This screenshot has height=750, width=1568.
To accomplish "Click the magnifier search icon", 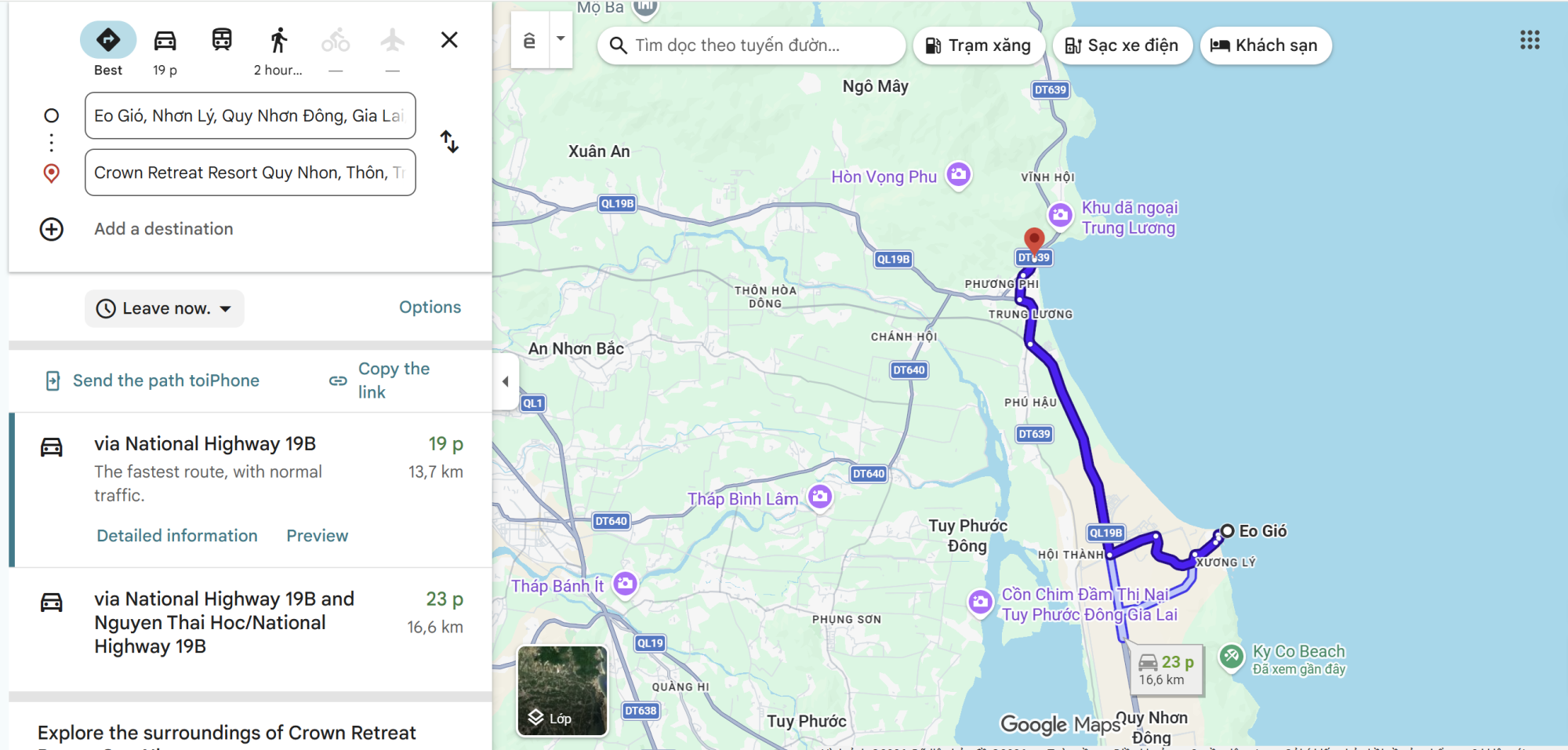I will (619, 46).
